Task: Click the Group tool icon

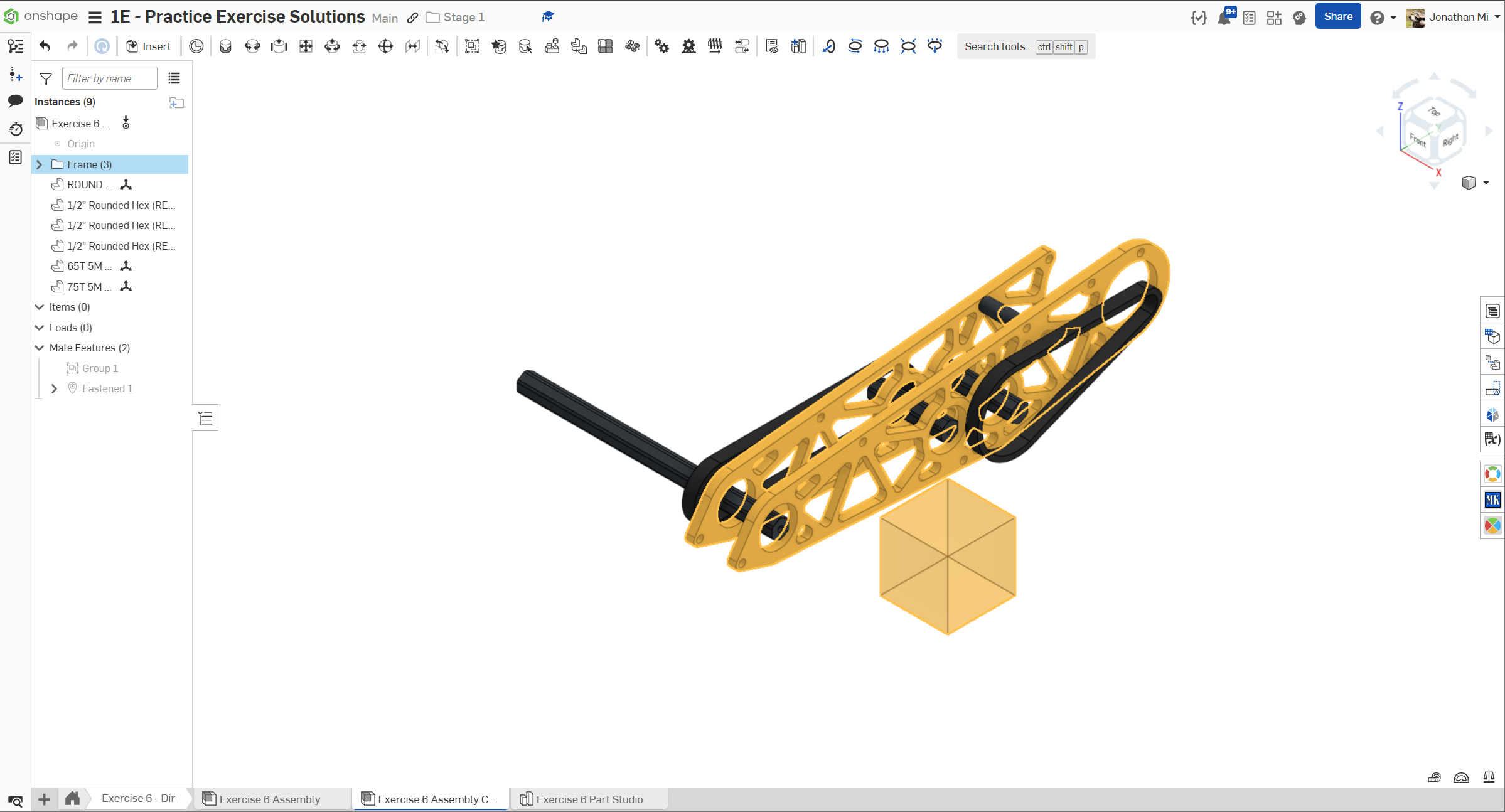Action: pos(472,46)
